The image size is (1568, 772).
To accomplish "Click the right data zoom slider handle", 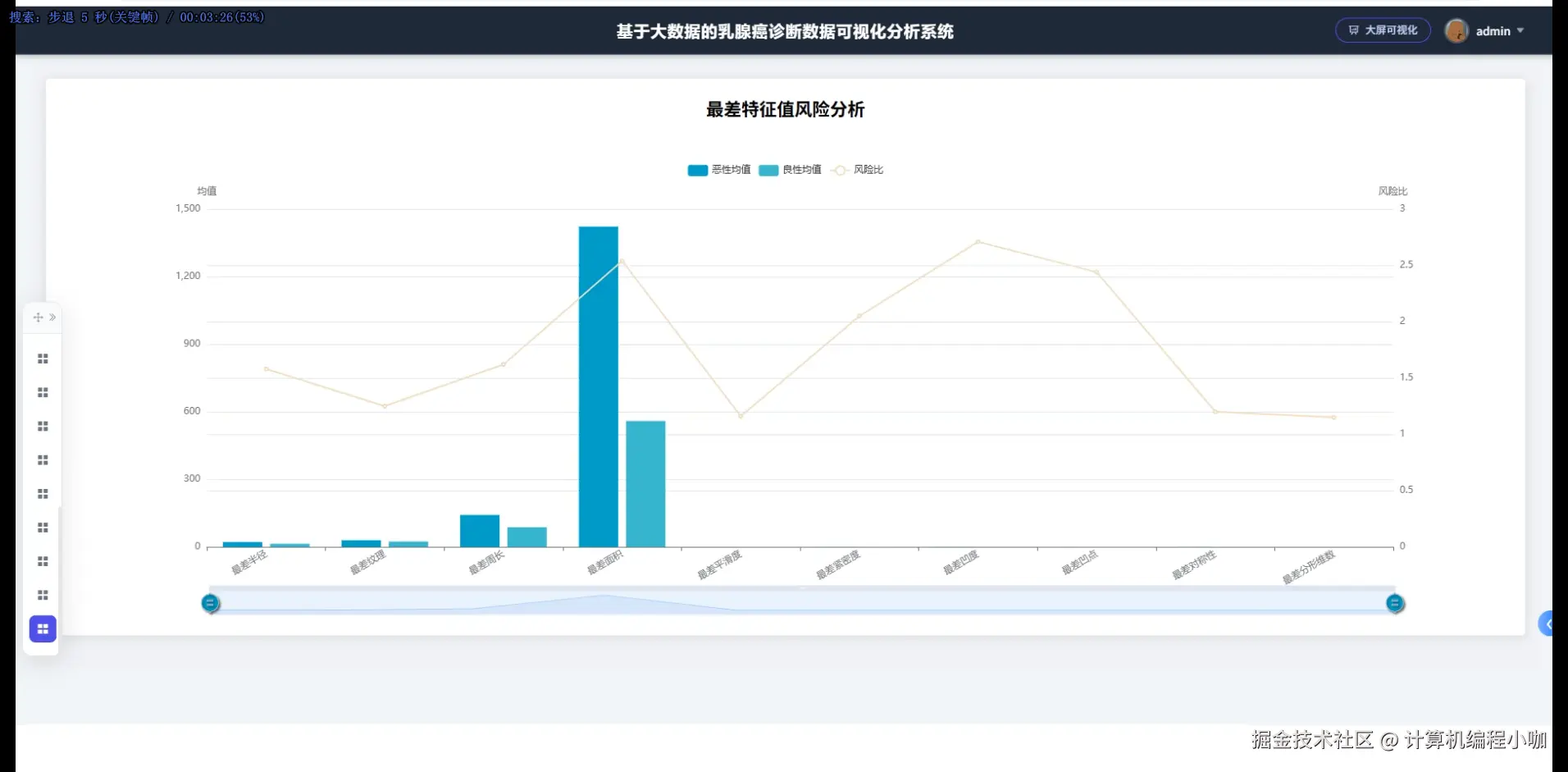I will 1395,604.
